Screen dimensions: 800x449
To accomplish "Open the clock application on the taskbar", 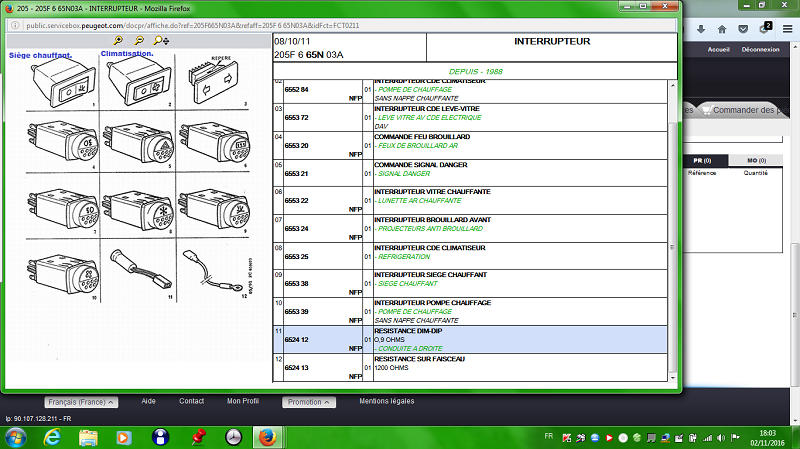I will (x=233, y=437).
